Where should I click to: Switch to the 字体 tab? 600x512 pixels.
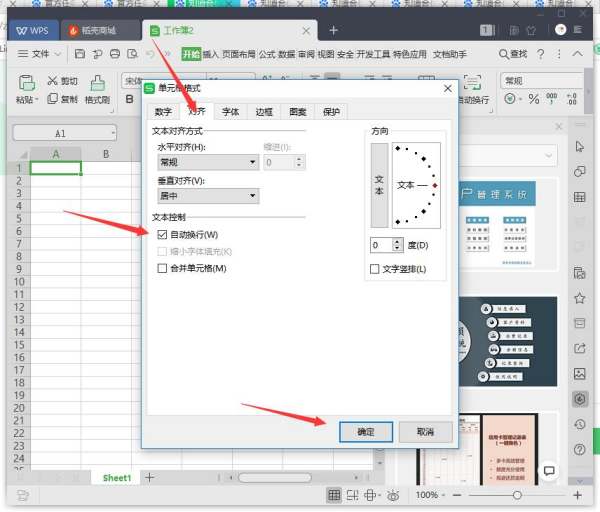[x=230, y=112]
